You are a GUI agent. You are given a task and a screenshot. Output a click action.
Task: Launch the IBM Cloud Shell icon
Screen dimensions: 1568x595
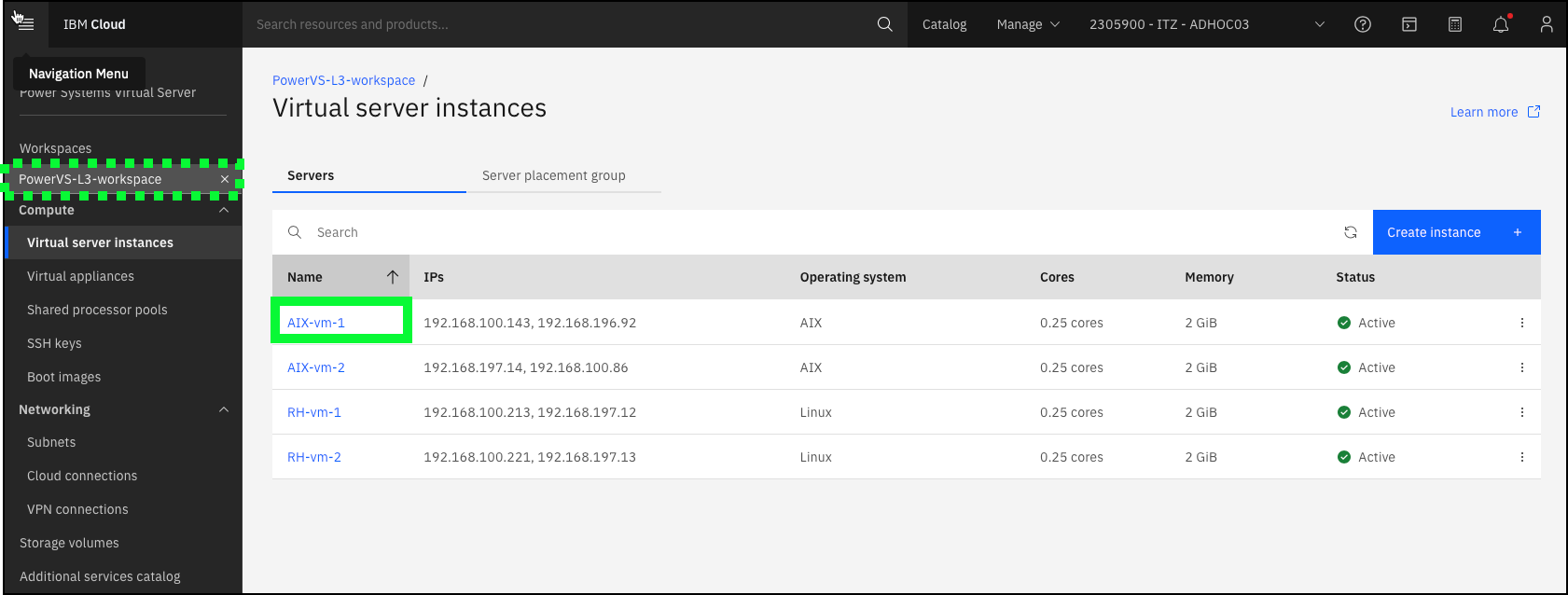point(1409,24)
